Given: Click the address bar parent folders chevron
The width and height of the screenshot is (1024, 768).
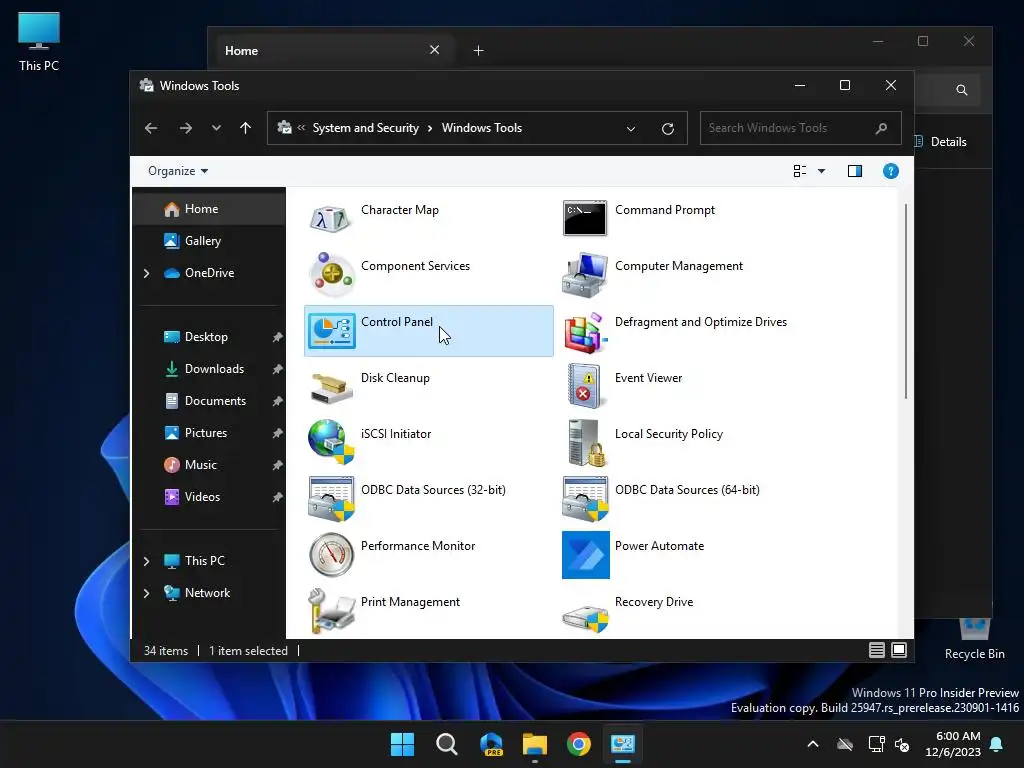Looking at the screenshot, I should pyautogui.click(x=301, y=128).
